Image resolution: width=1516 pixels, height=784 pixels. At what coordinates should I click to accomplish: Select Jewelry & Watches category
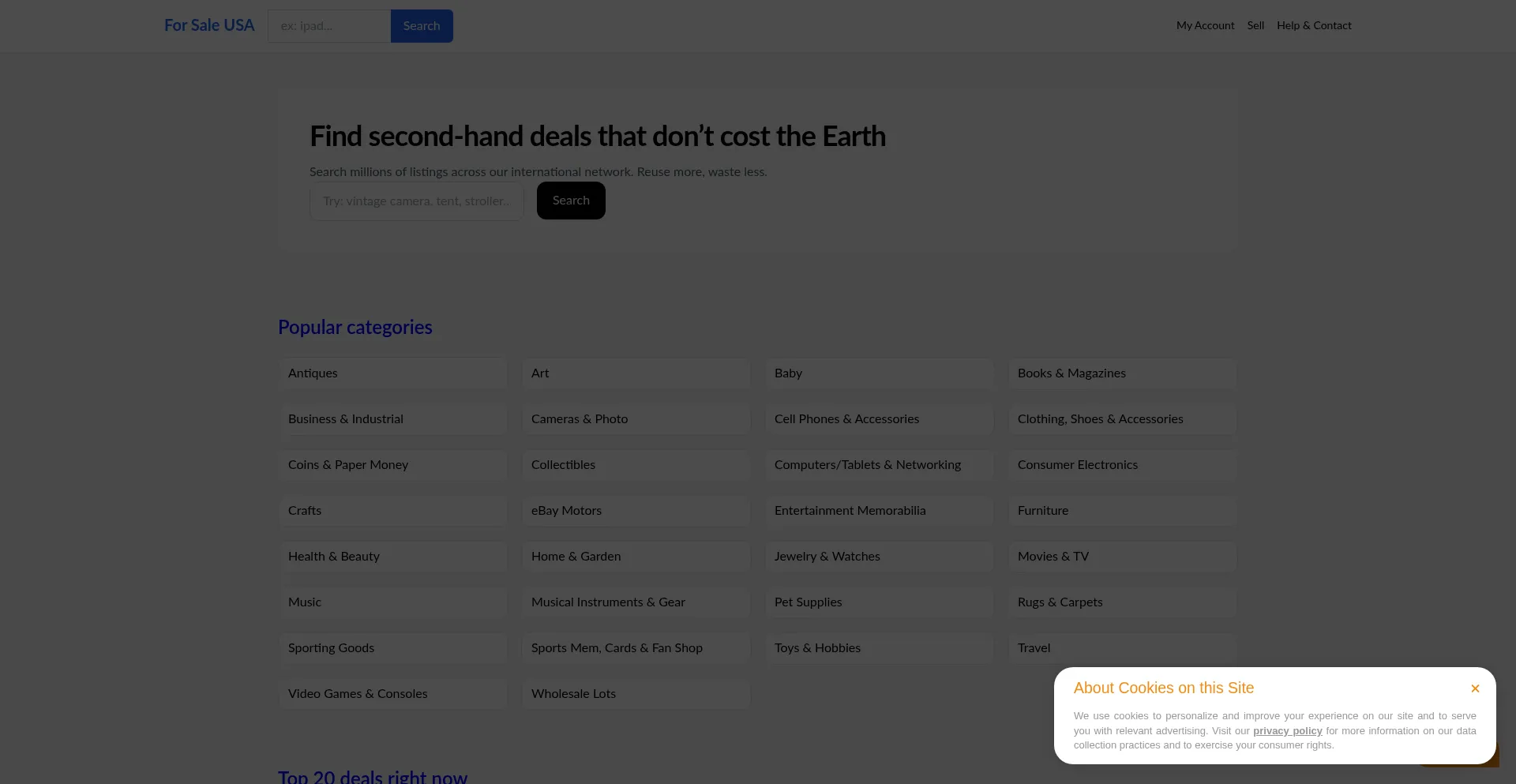click(x=879, y=557)
